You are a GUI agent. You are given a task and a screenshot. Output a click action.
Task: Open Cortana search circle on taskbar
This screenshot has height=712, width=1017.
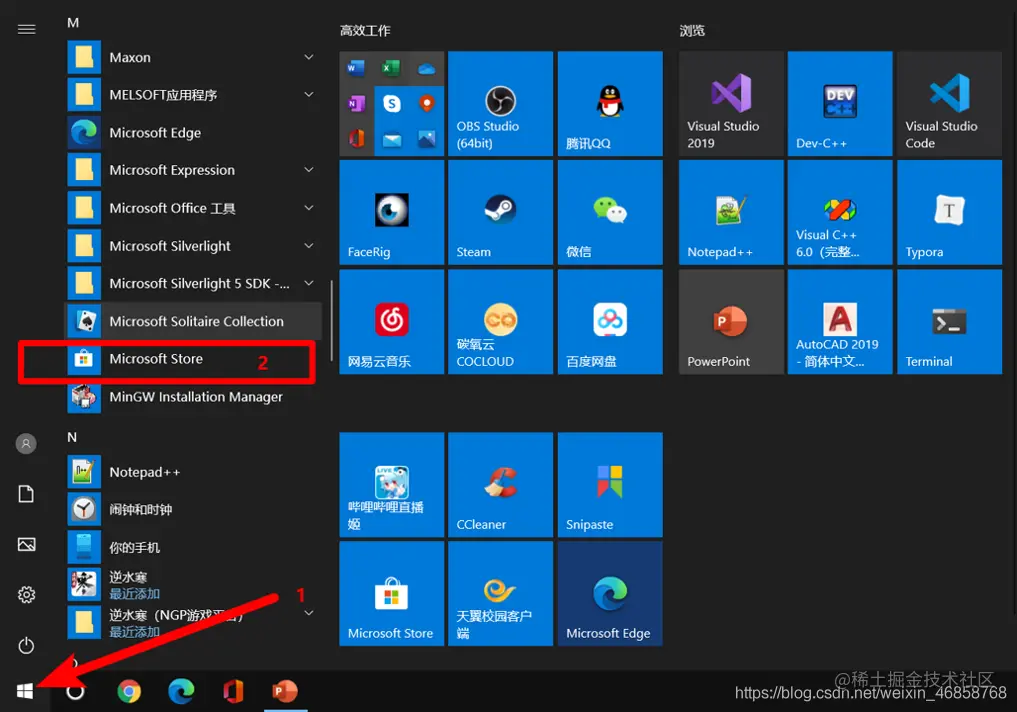[75, 691]
